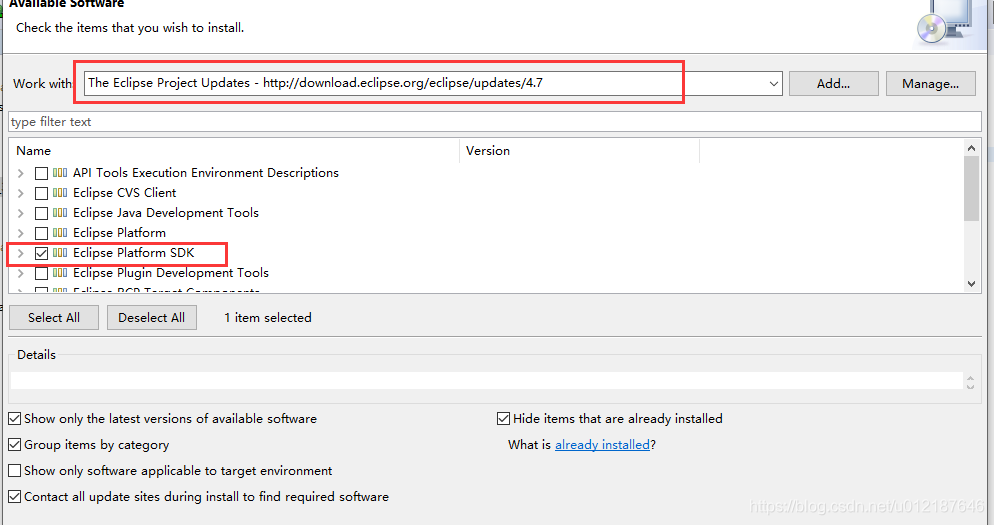Toggle Contact all update sites during install
This screenshot has height=525, width=994.
tap(15, 496)
